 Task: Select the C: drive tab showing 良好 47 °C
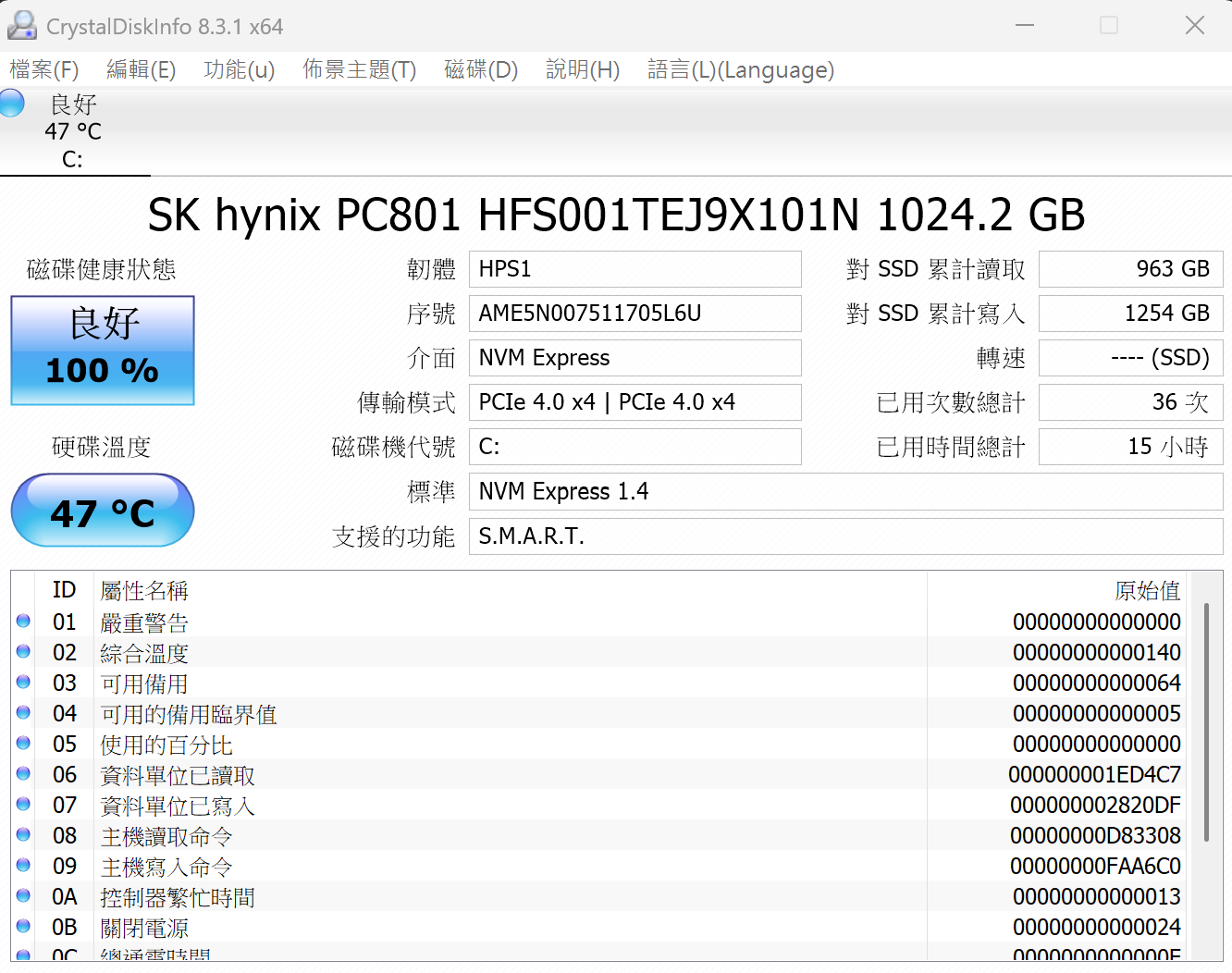click(x=75, y=131)
